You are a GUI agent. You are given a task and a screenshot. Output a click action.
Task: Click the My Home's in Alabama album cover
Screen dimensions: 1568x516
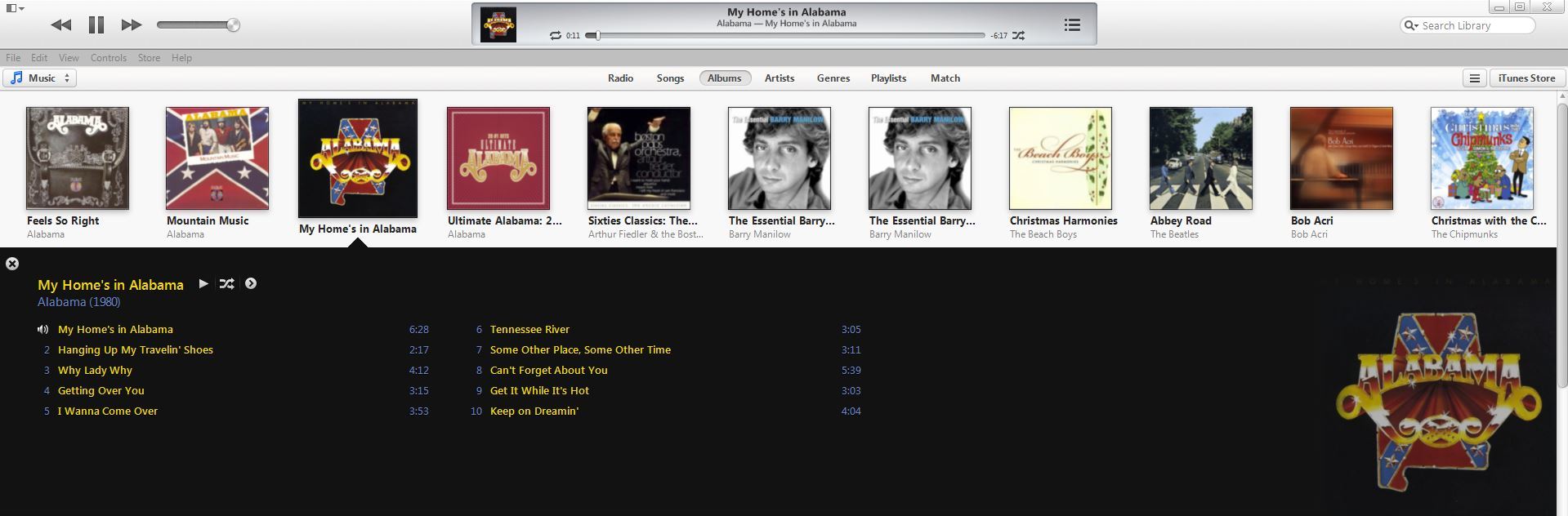click(358, 158)
